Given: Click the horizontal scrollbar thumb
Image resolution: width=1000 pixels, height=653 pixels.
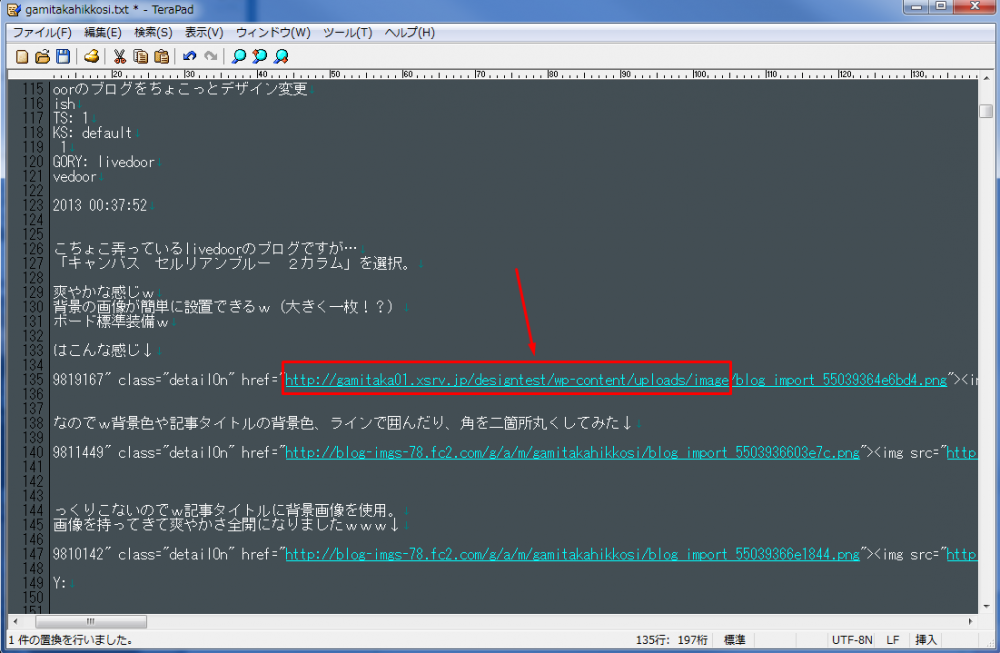Looking at the screenshot, I should pos(91,621).
